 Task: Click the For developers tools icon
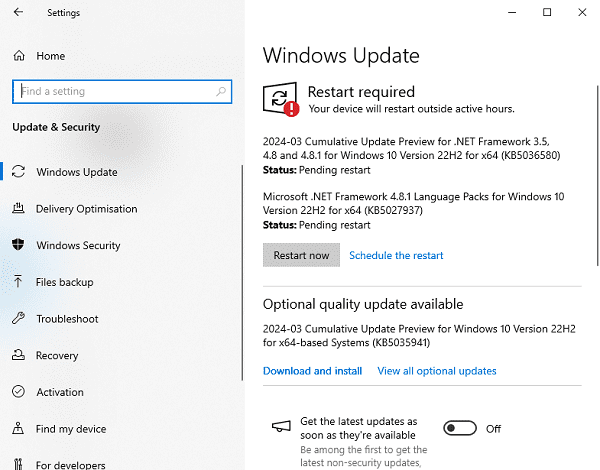click(18, 464)
